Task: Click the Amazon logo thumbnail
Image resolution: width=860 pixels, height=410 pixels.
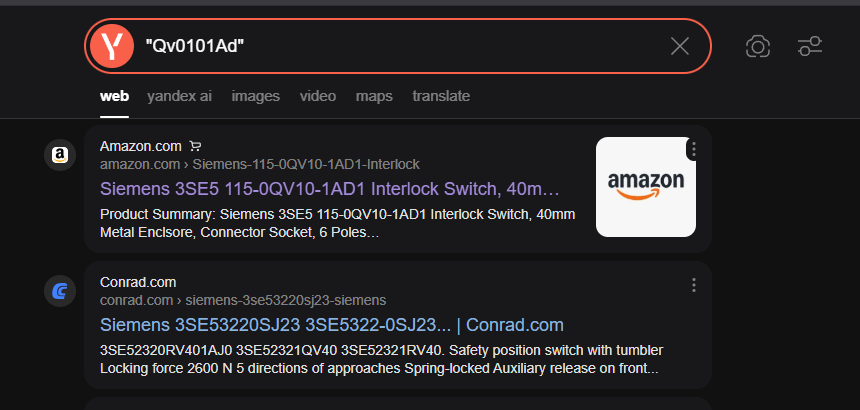Action: [645, 187]
